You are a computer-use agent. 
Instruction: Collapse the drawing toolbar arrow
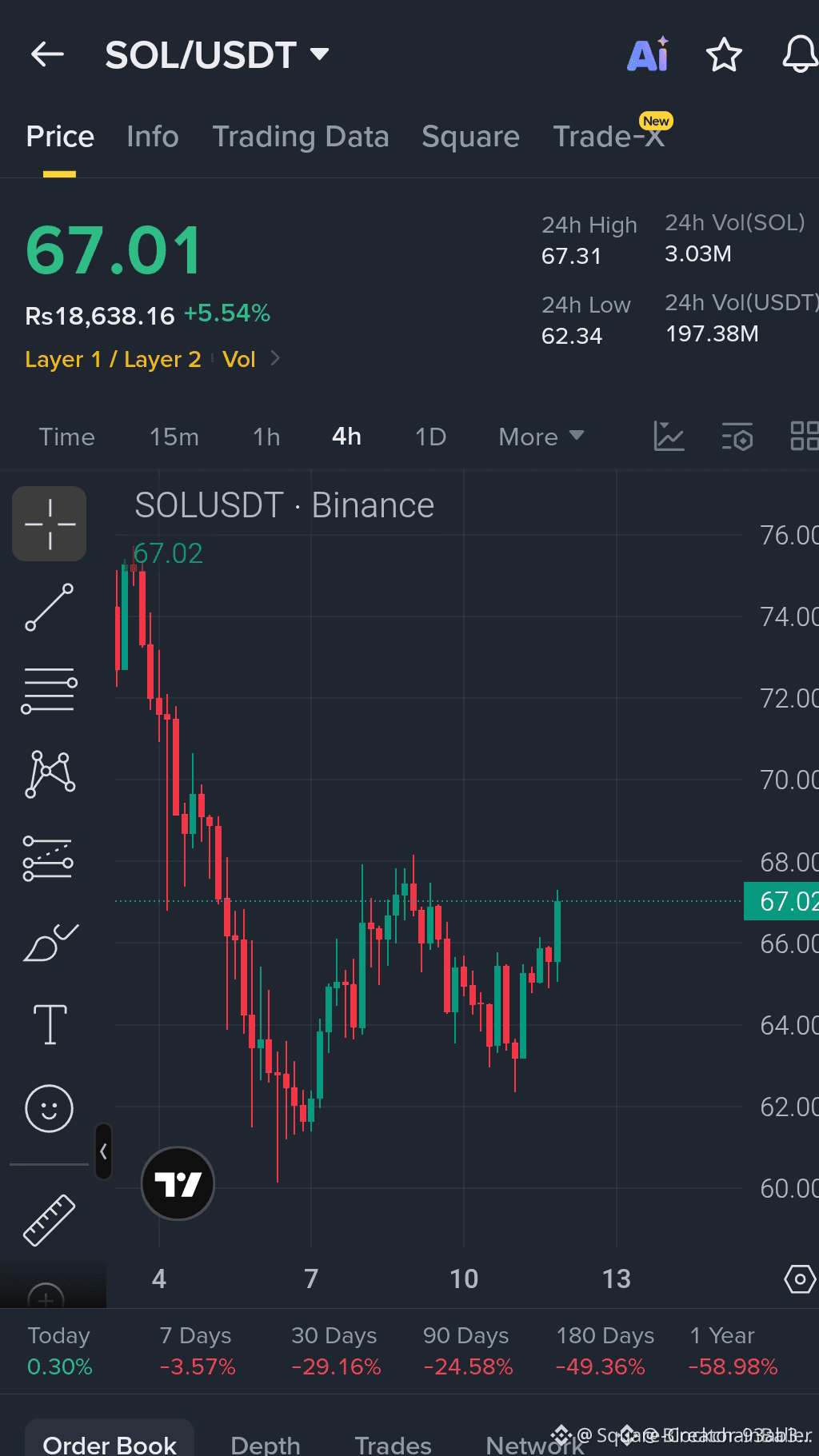point(103,1151)
